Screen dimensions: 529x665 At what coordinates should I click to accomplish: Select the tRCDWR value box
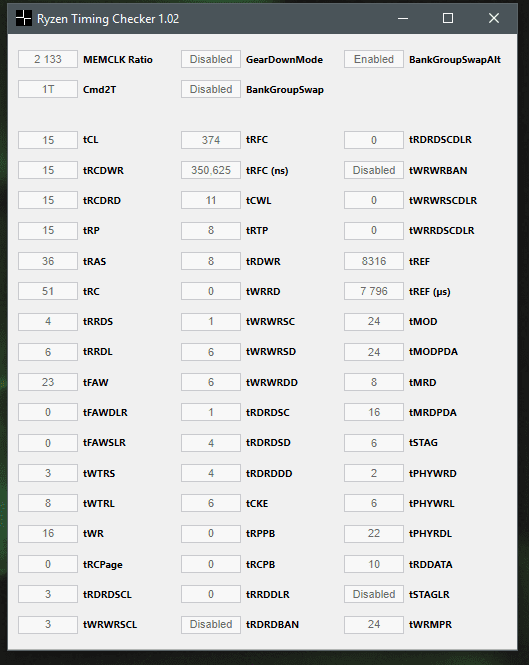point(48,170)
